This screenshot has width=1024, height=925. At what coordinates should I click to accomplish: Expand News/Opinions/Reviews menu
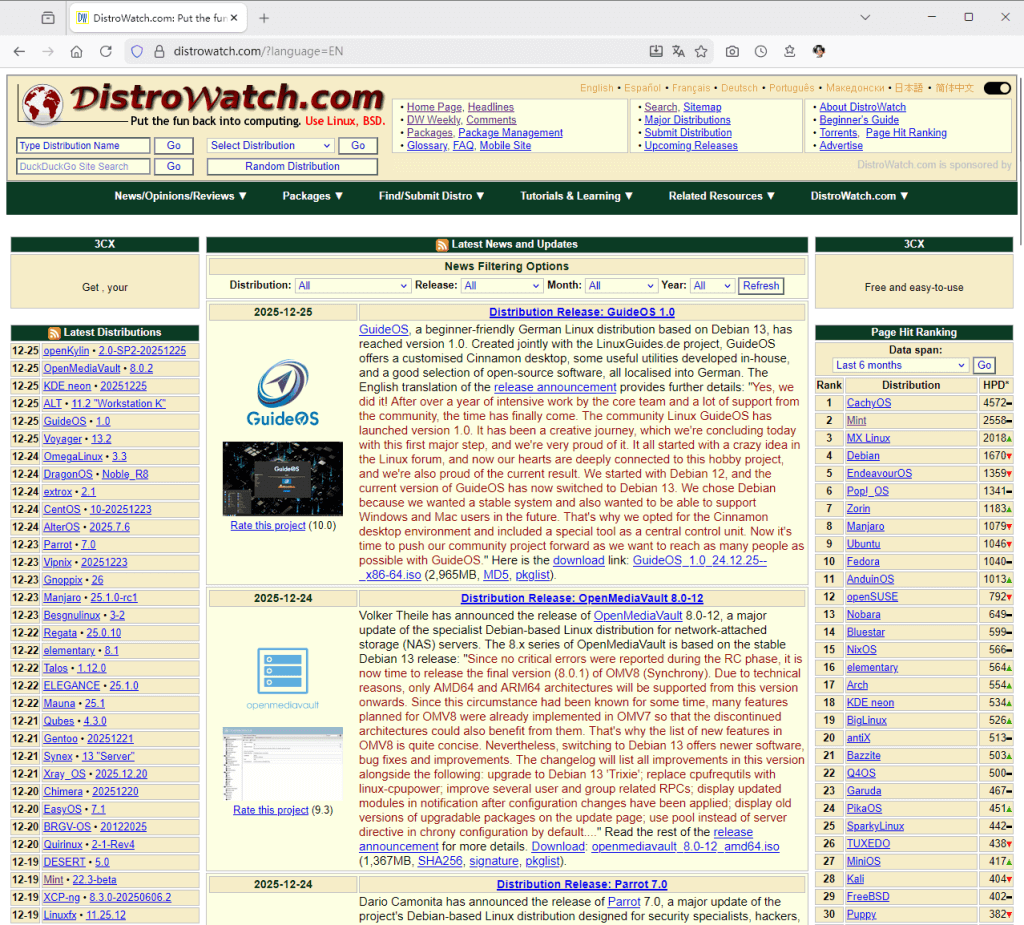pyautogui.click(x=180, y=196)
